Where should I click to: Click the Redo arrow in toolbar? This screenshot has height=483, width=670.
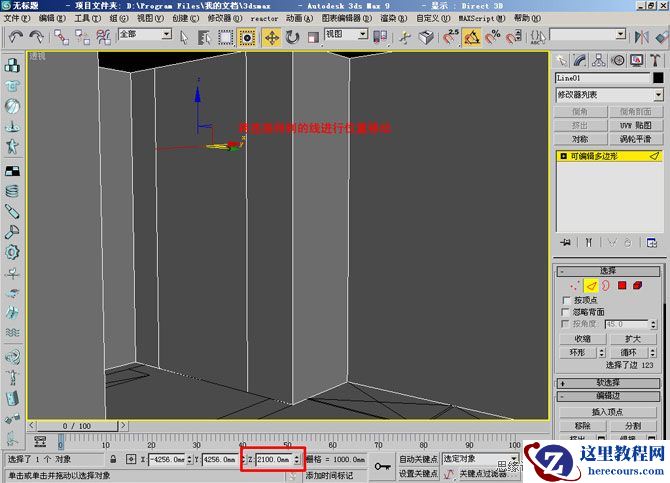pos(36,37)
